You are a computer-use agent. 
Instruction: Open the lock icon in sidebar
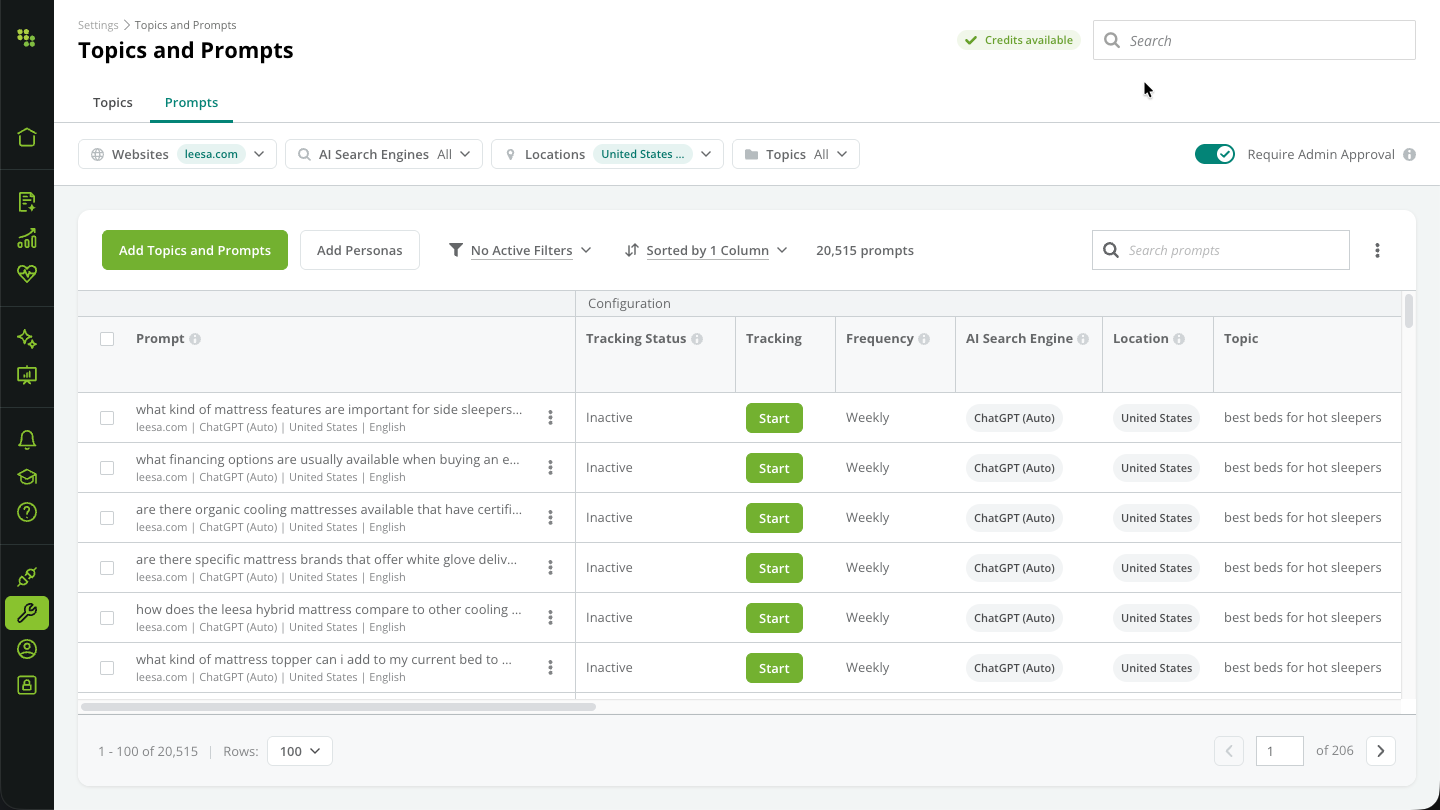(27, 685)
